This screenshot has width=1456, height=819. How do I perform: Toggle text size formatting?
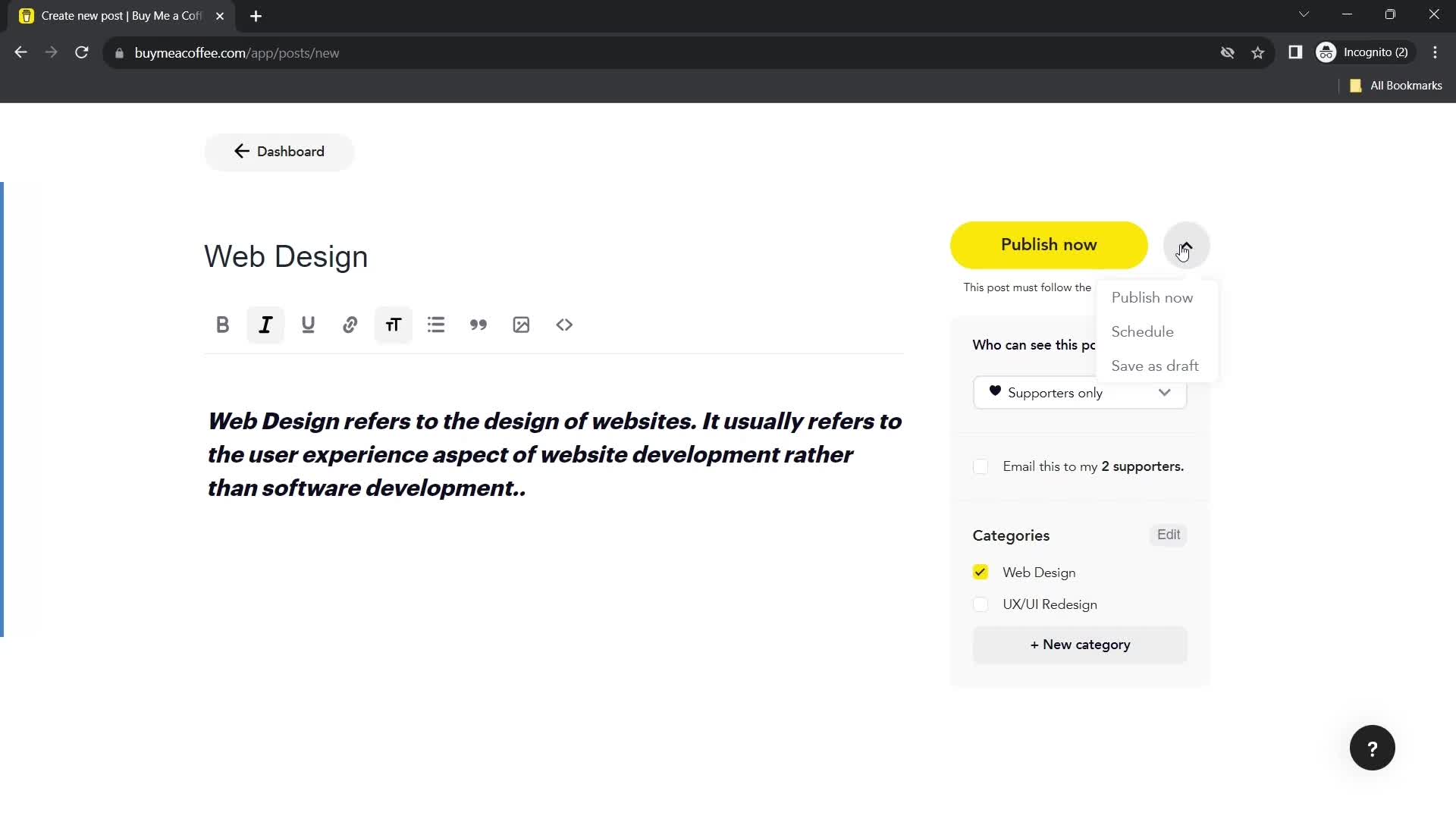pyautogui.click(x=394, y=325)
